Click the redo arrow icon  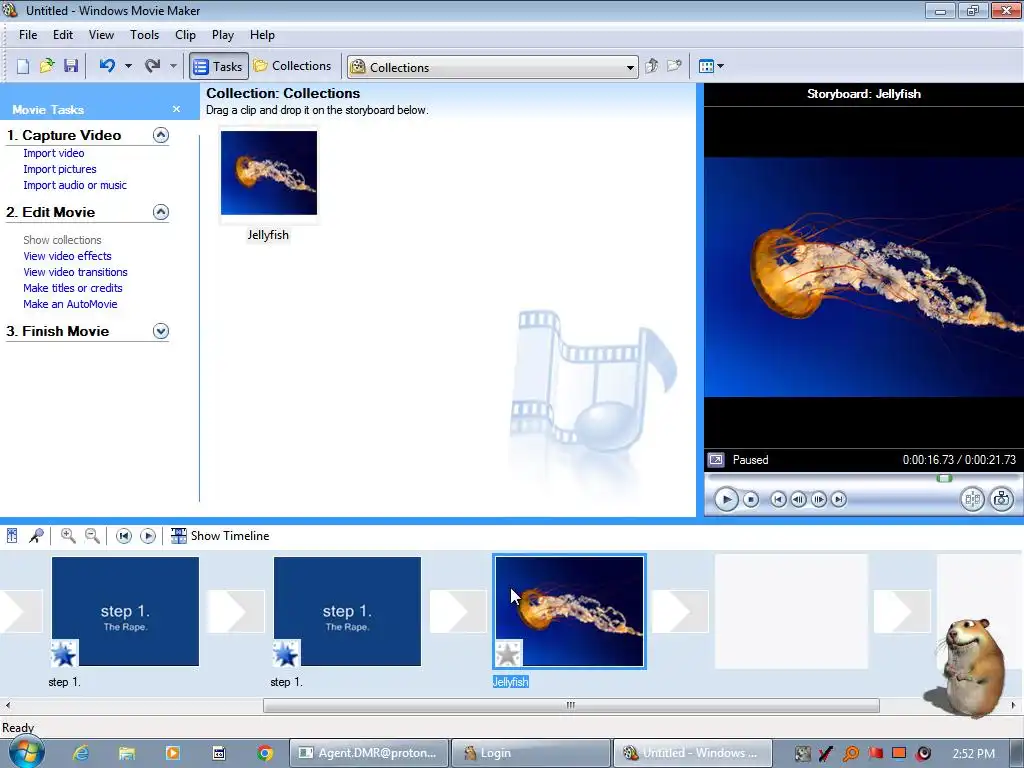(x=153, y=66)
